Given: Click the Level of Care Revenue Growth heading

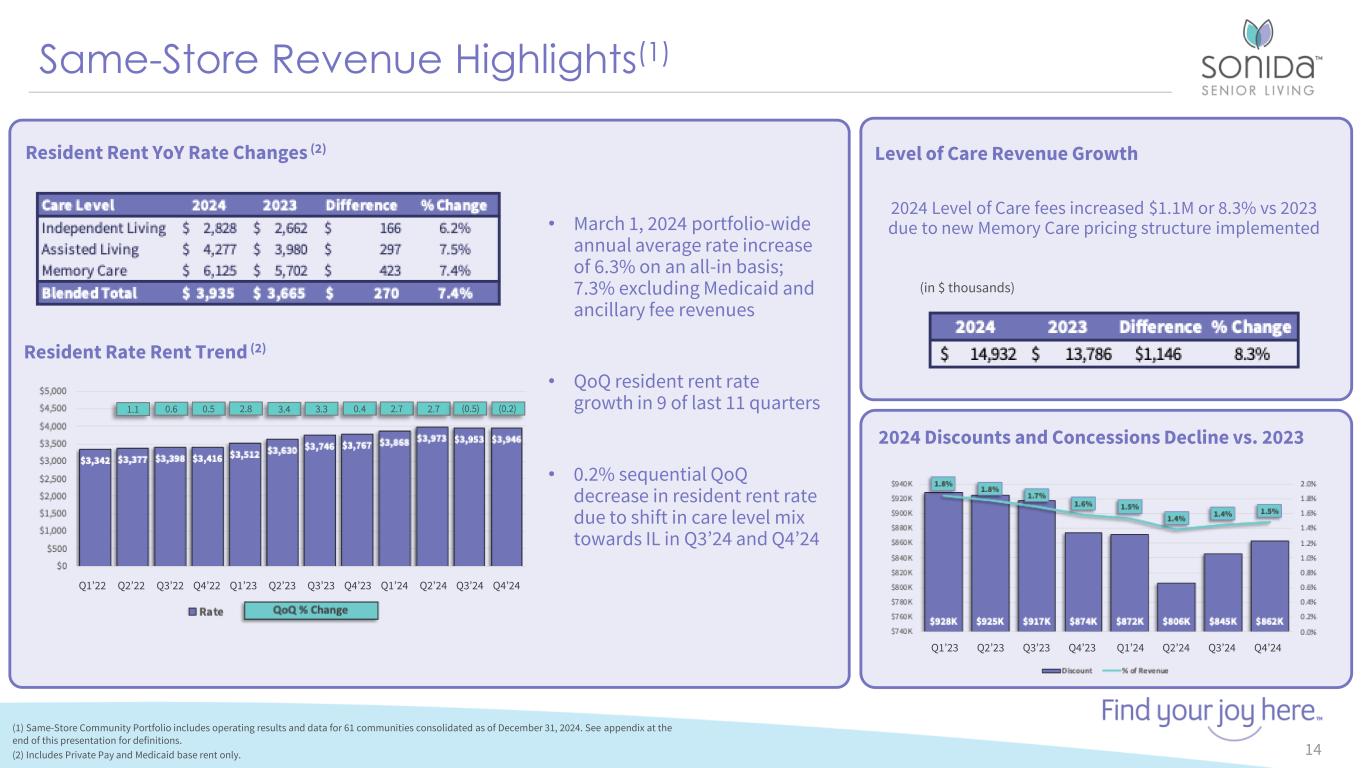Looking at the screenshot, I should pos(1006,153).
